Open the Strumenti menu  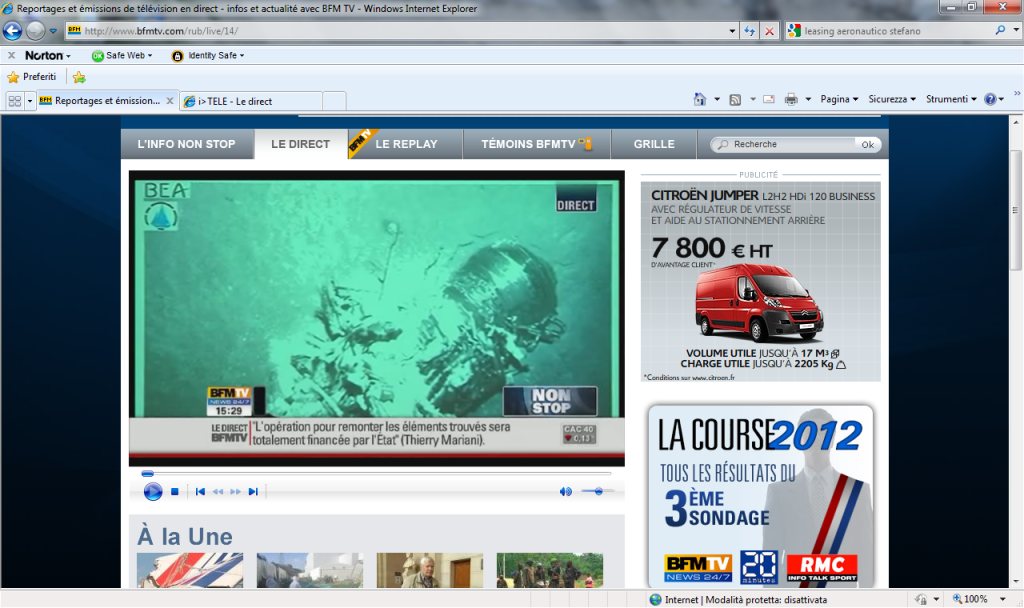(x=951, y=99)
